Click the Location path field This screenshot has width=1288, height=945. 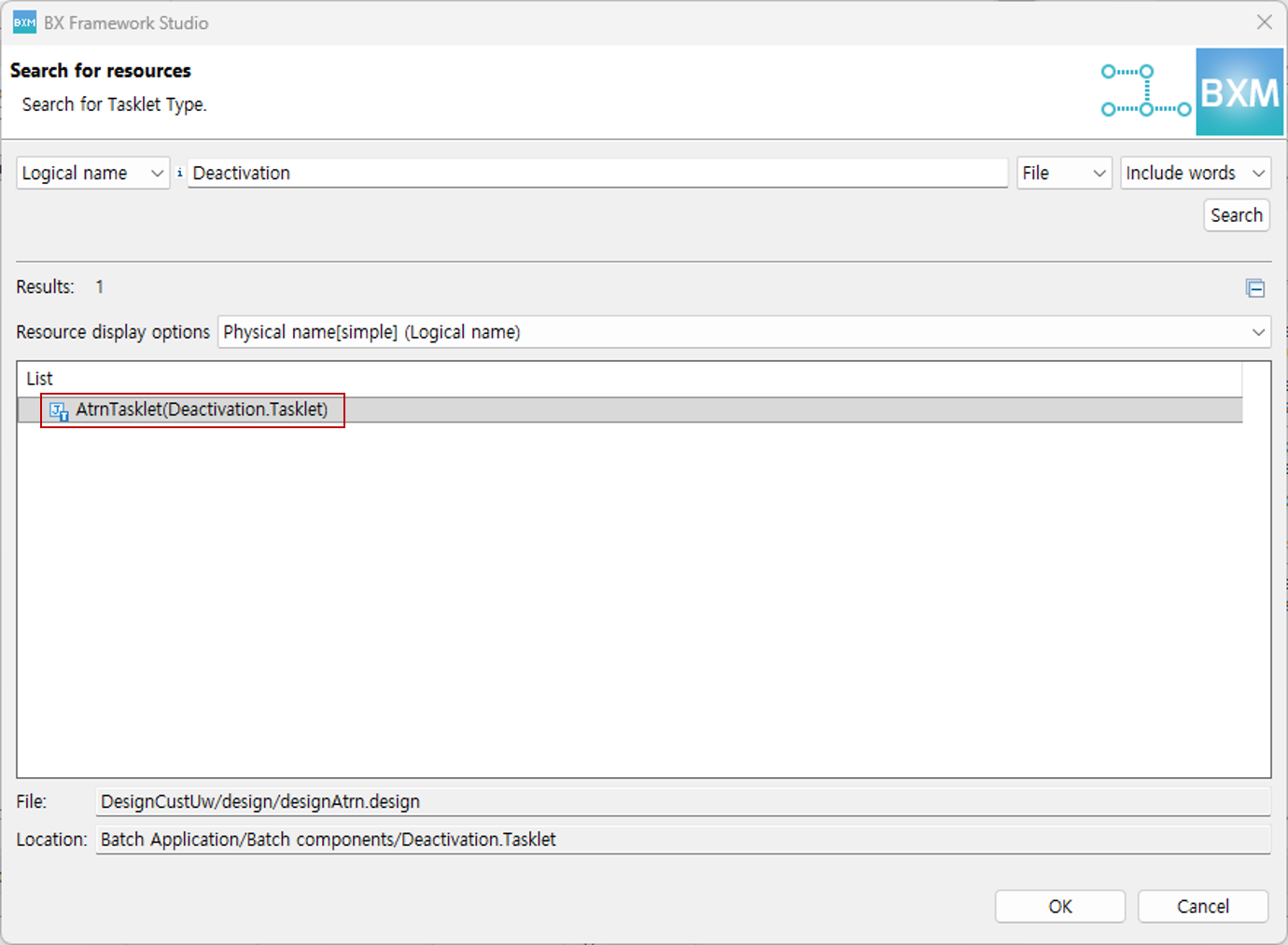click(682, 840)
